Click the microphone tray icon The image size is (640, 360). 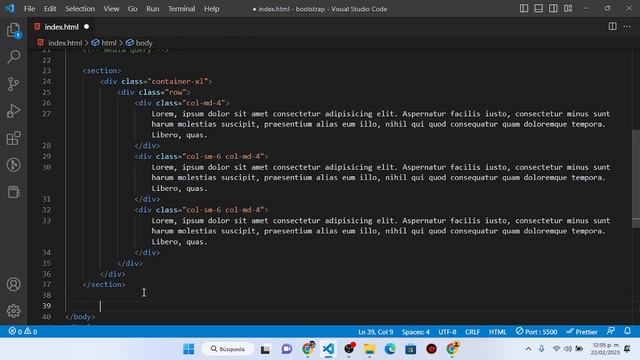[x=541, y=349]
